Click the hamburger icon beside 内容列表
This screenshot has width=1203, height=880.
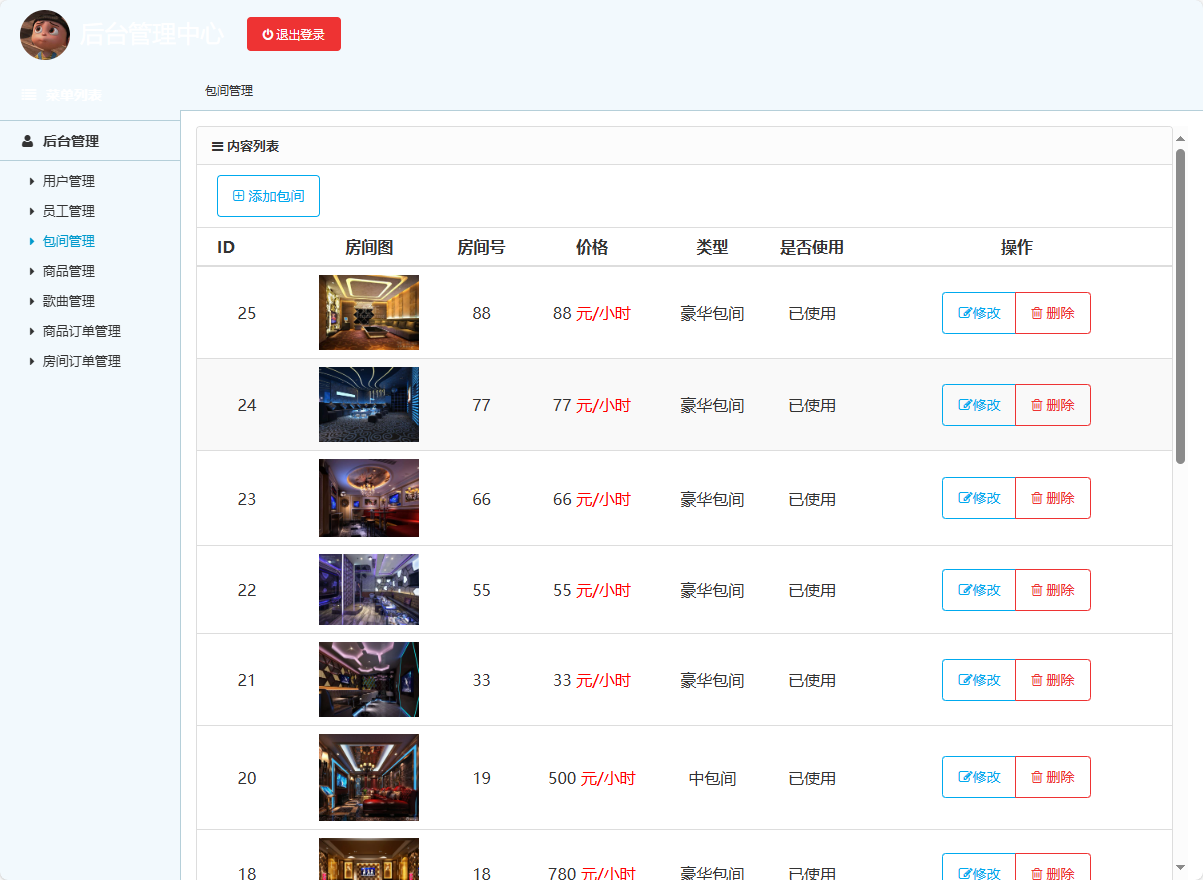218,145
